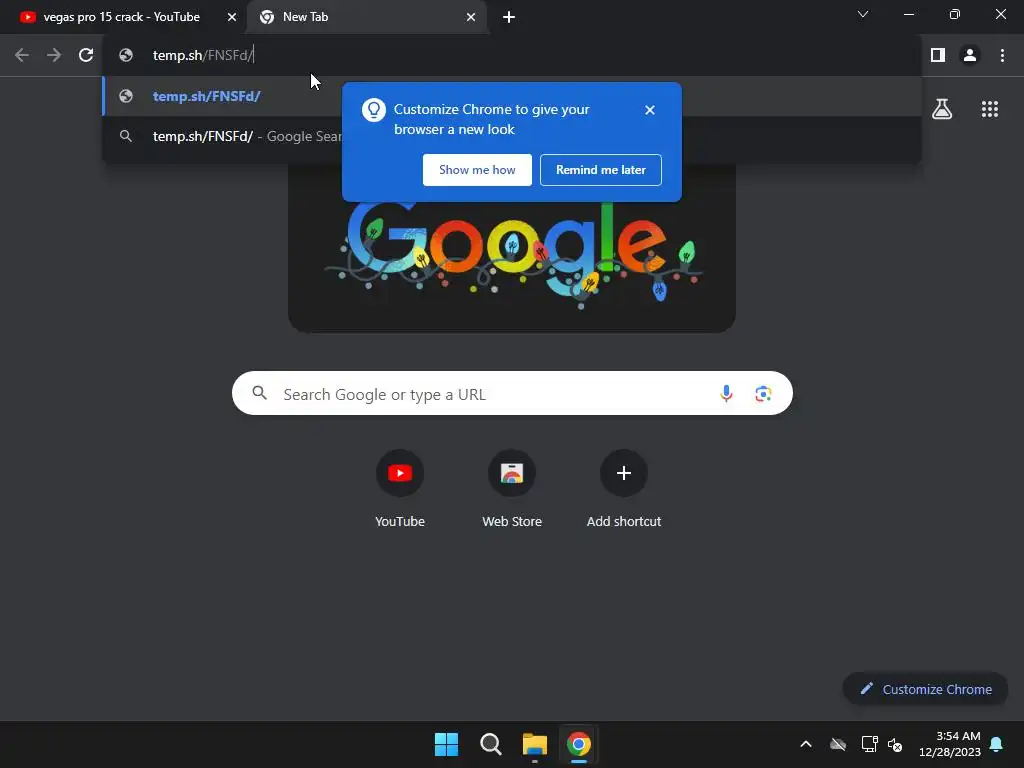Close the New Tab tab

click(471, 17)
